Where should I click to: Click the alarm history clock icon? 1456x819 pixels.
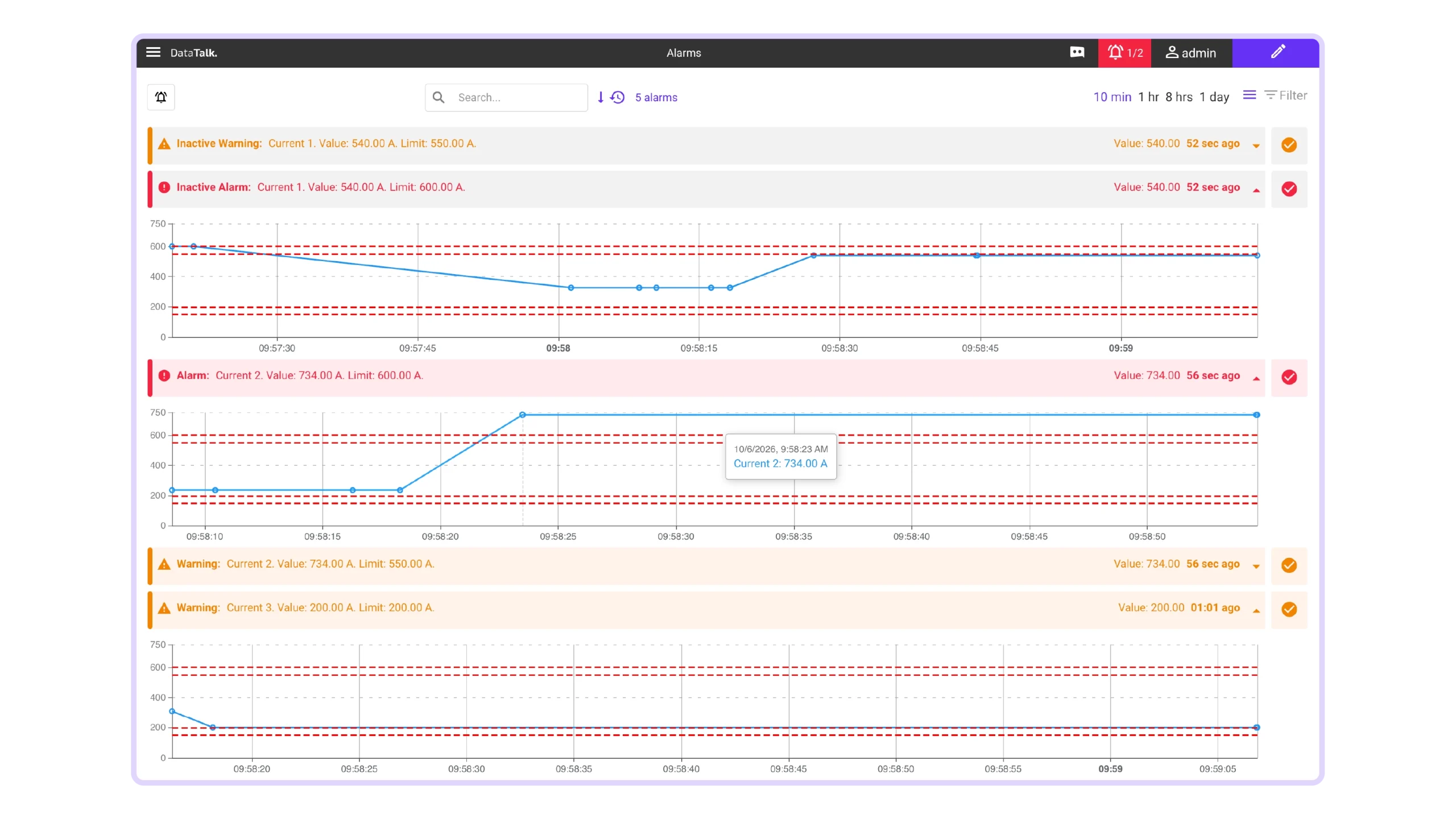point(618,97)
